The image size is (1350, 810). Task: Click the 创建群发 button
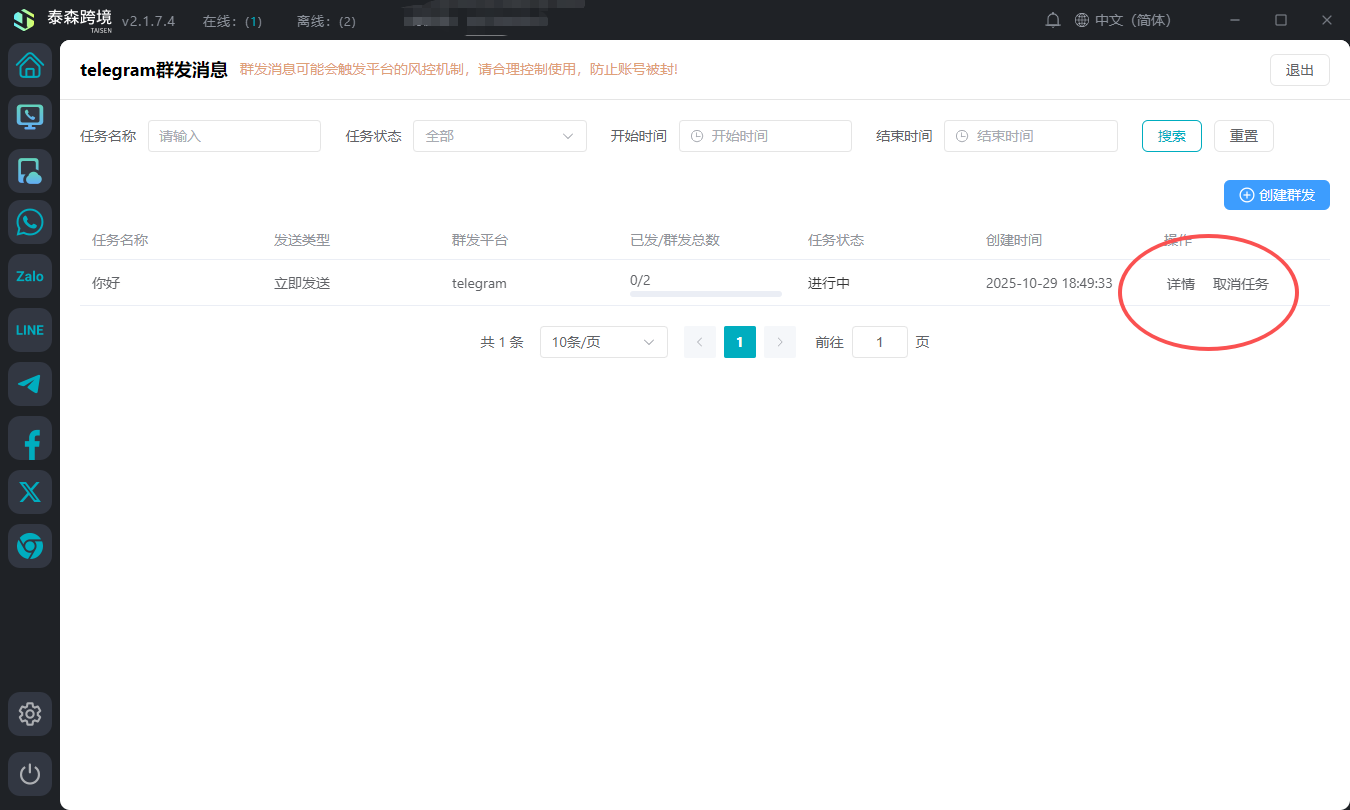(1276, 195)
